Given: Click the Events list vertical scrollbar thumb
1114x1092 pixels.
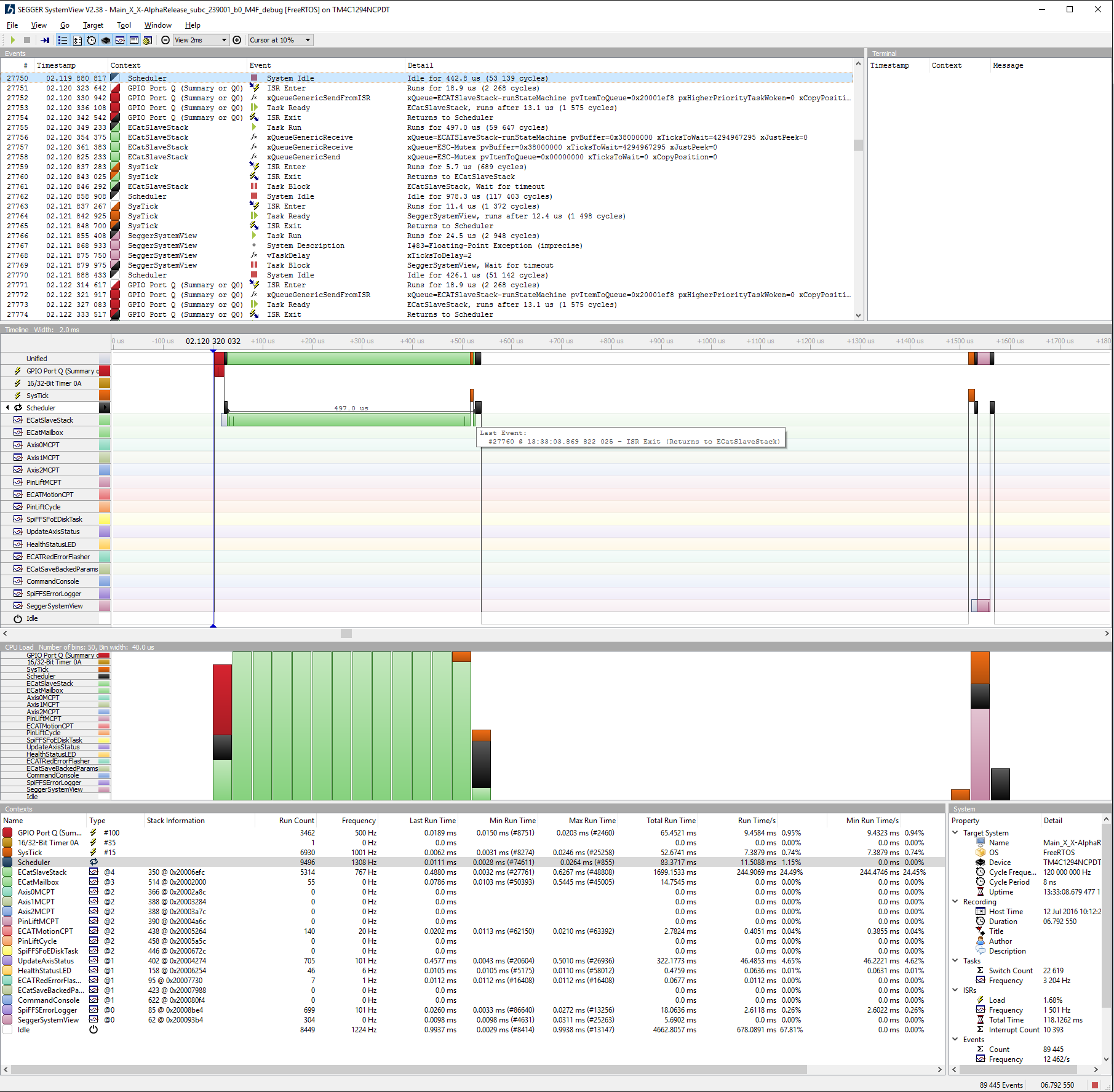Looking at the screenshot, I should pyautogui.click(x=858, y=145).
